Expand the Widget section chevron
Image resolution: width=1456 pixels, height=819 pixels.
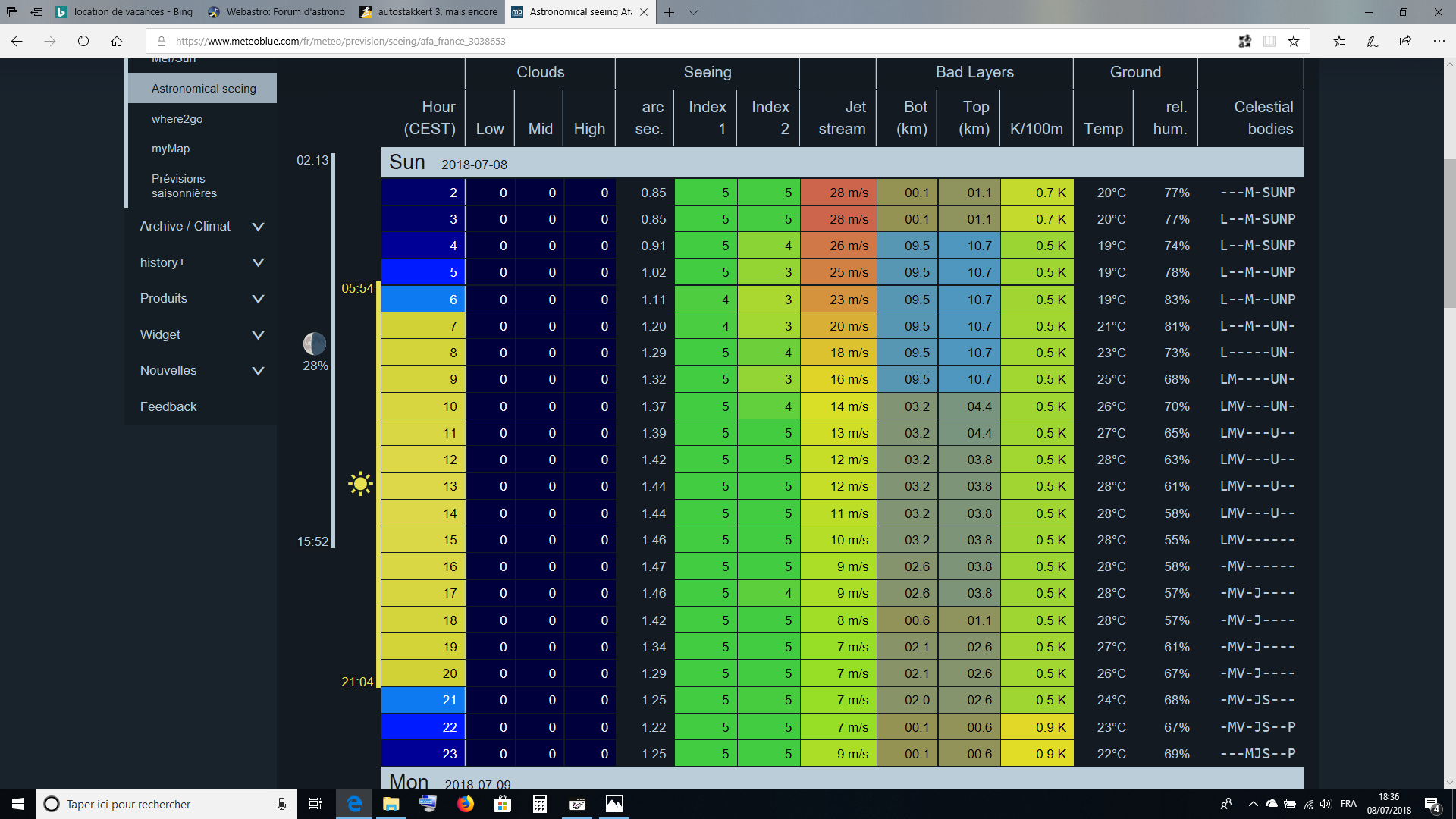pyautogui.click(x=258, y=334)
